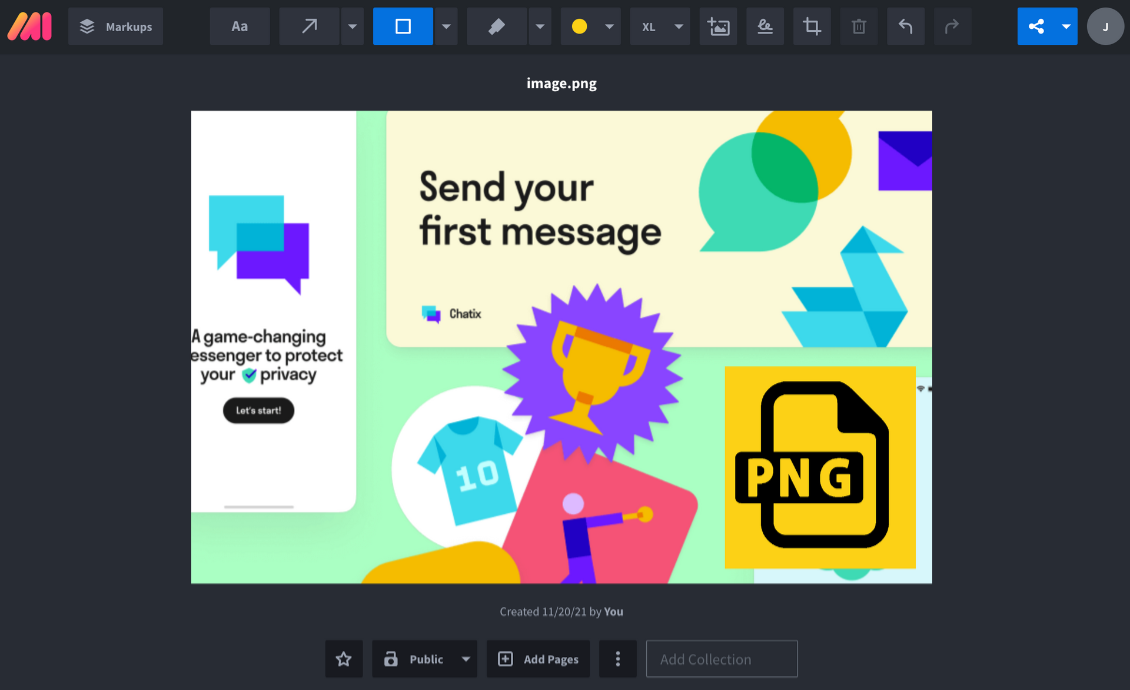Open the XL size dropdown

(x=660, y=27)
